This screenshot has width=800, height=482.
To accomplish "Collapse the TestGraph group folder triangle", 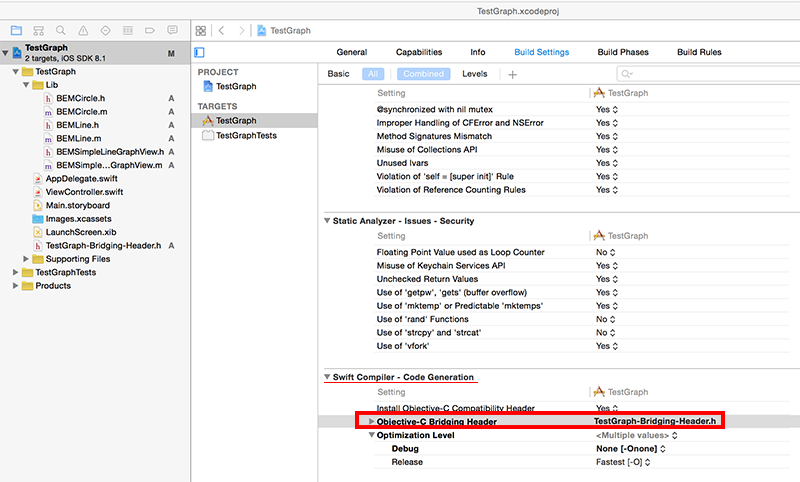I will [x=16, y=71].
